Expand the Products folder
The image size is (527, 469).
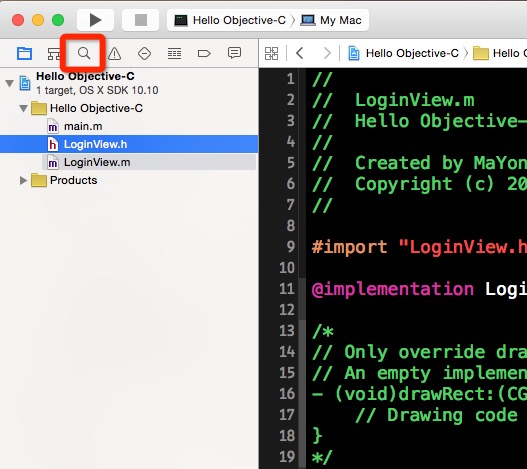tap(23, 180)
